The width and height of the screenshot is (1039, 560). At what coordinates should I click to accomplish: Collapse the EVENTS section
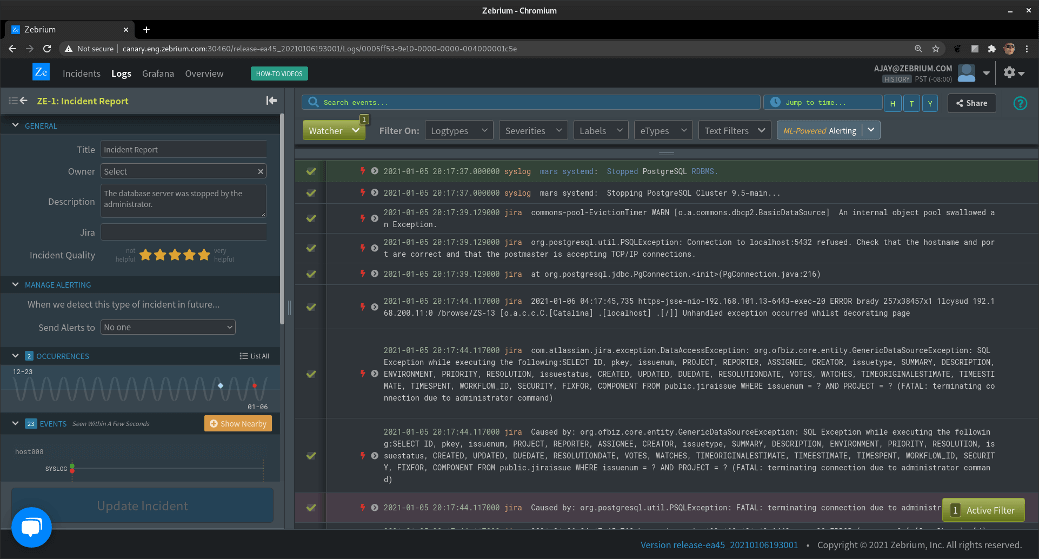[x=15, y=423]
